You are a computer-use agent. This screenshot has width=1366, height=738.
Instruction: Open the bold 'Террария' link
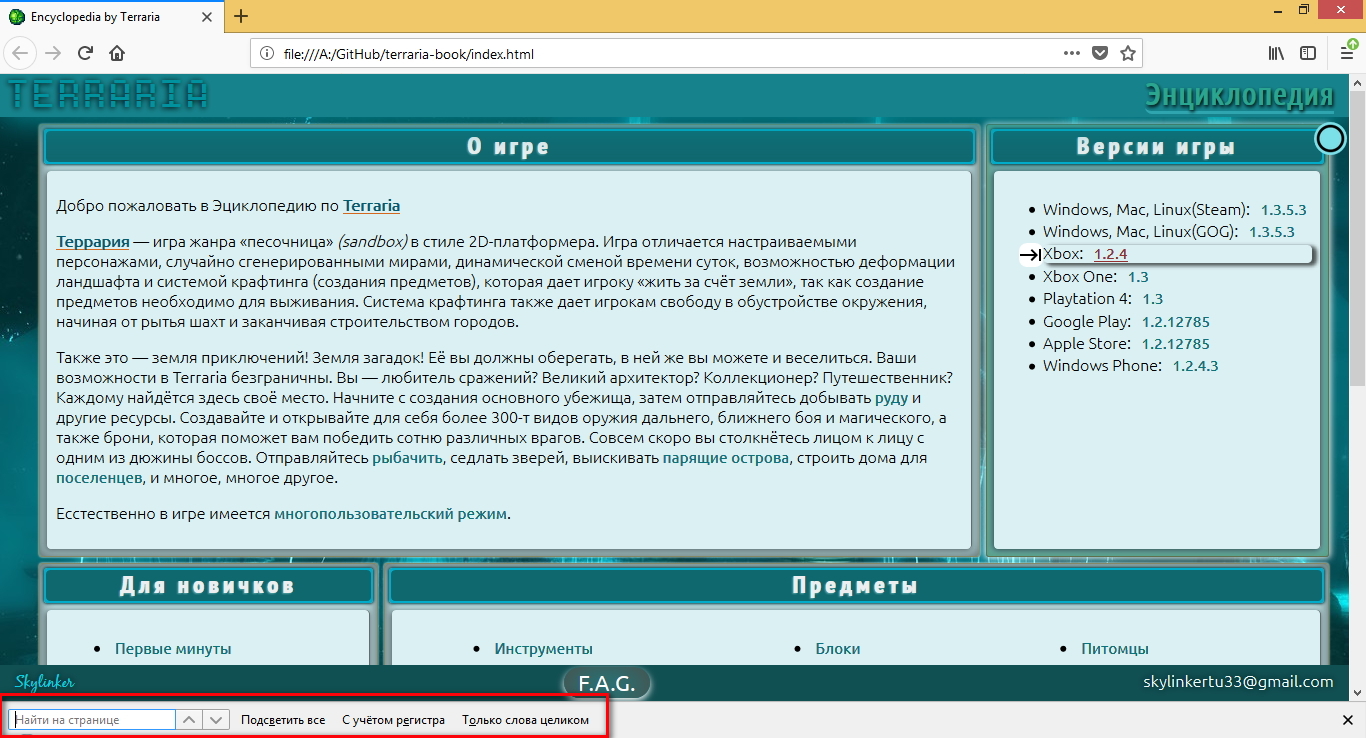pyautogui.click(x=93, y=242)
